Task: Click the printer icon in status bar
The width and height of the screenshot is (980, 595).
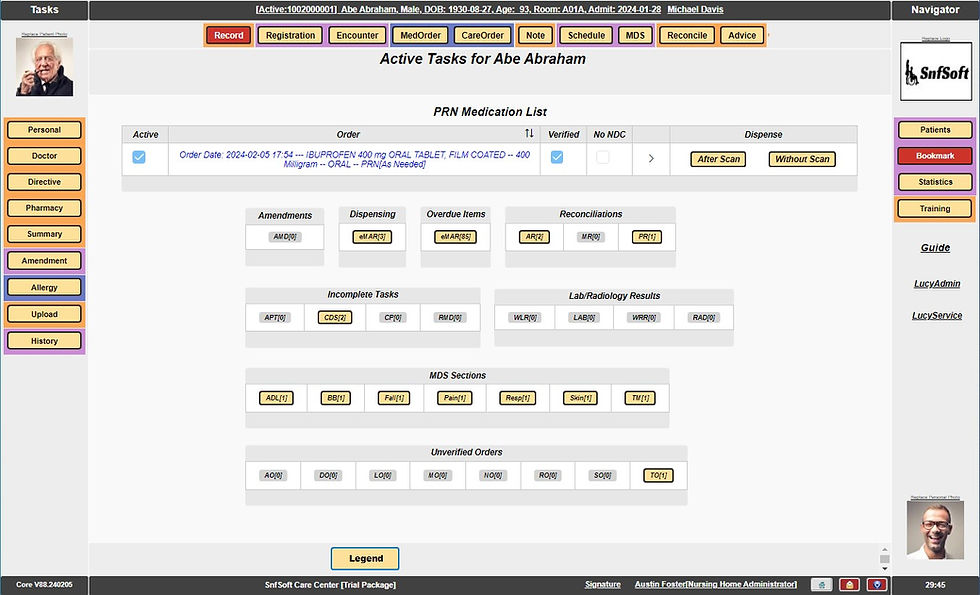Action: click(x=821, y=585)
